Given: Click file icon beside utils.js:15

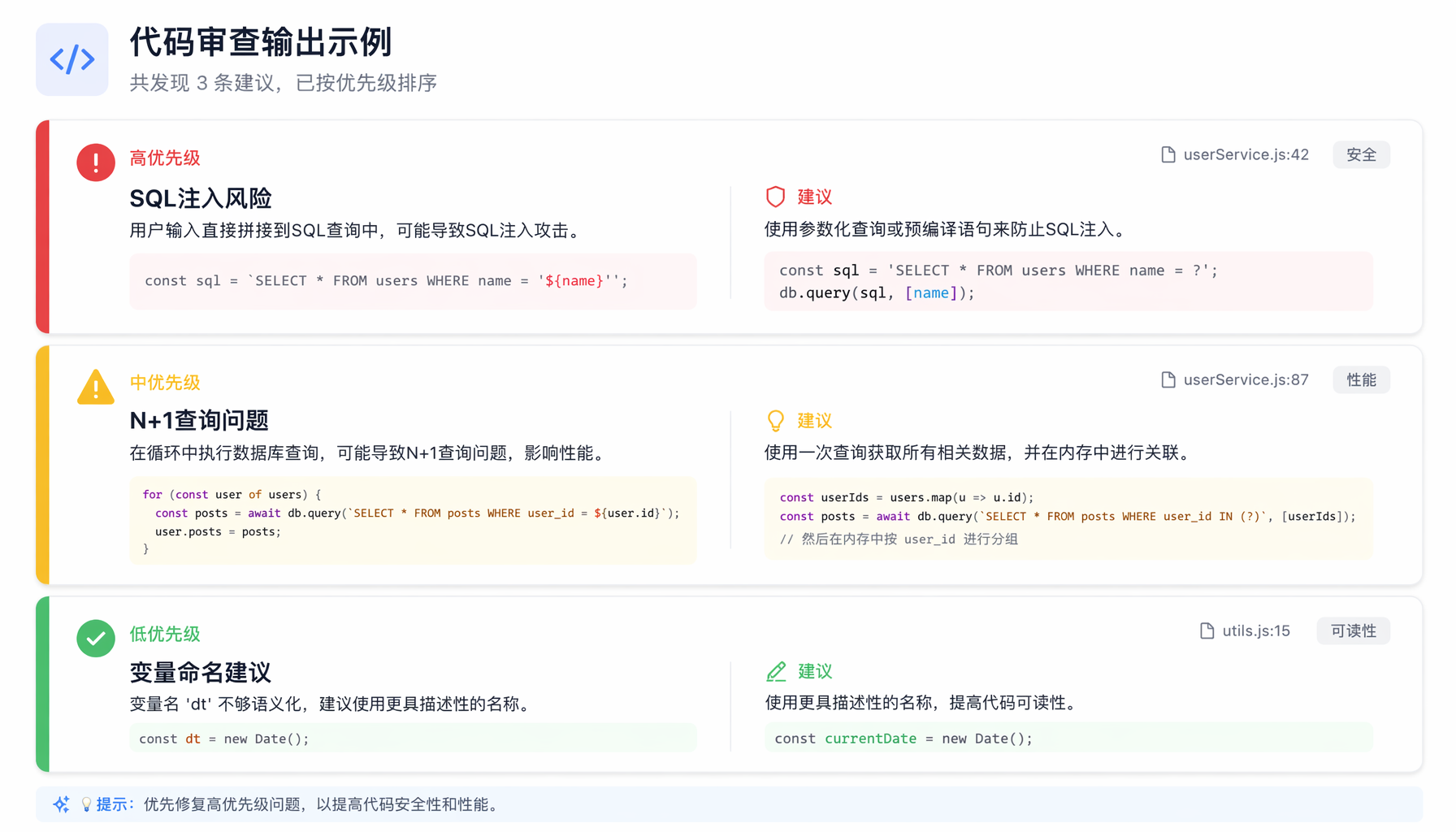Looking at the screenshot, I should click(x=1207, y=630).
